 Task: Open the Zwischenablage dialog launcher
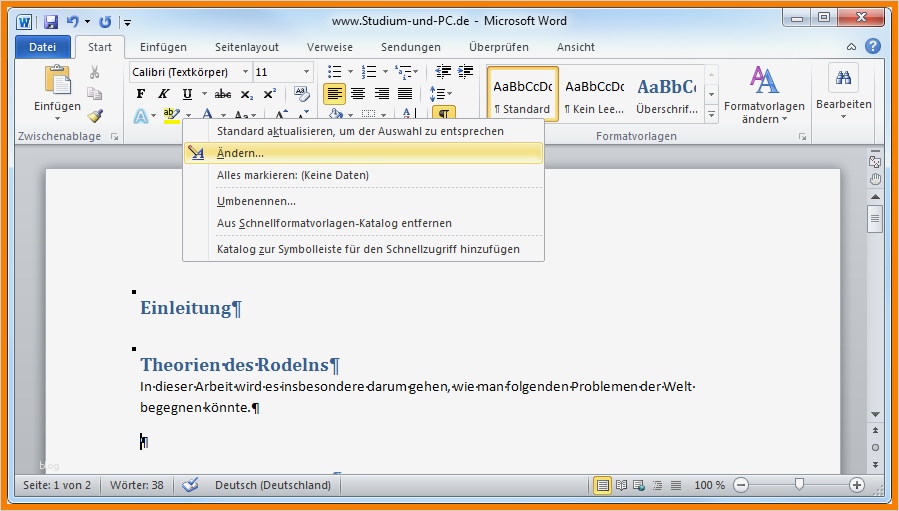pos(115,136)
